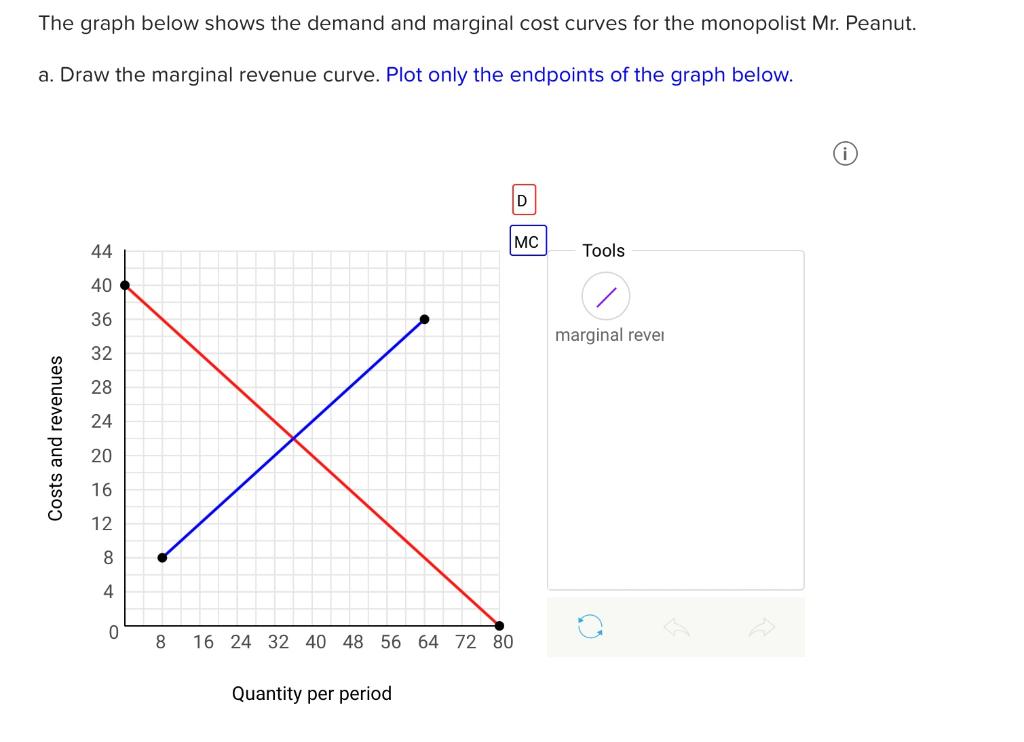Select the D curve label

coord(521,200)
